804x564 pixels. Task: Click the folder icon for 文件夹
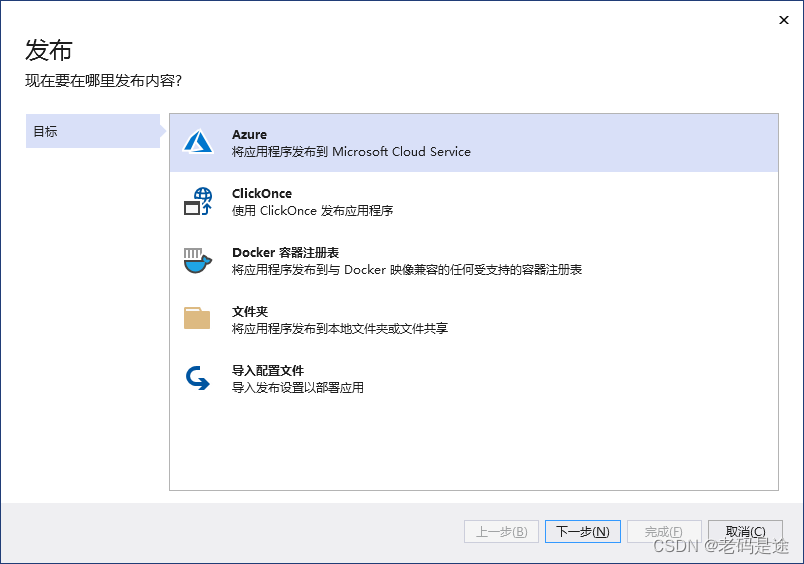(198, 319)
